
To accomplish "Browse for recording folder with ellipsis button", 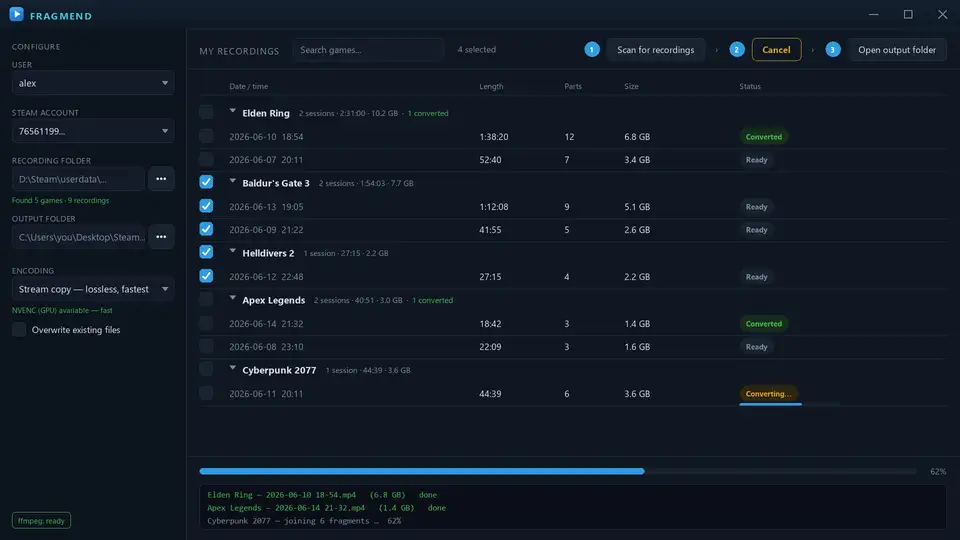I will click(161, 179).
